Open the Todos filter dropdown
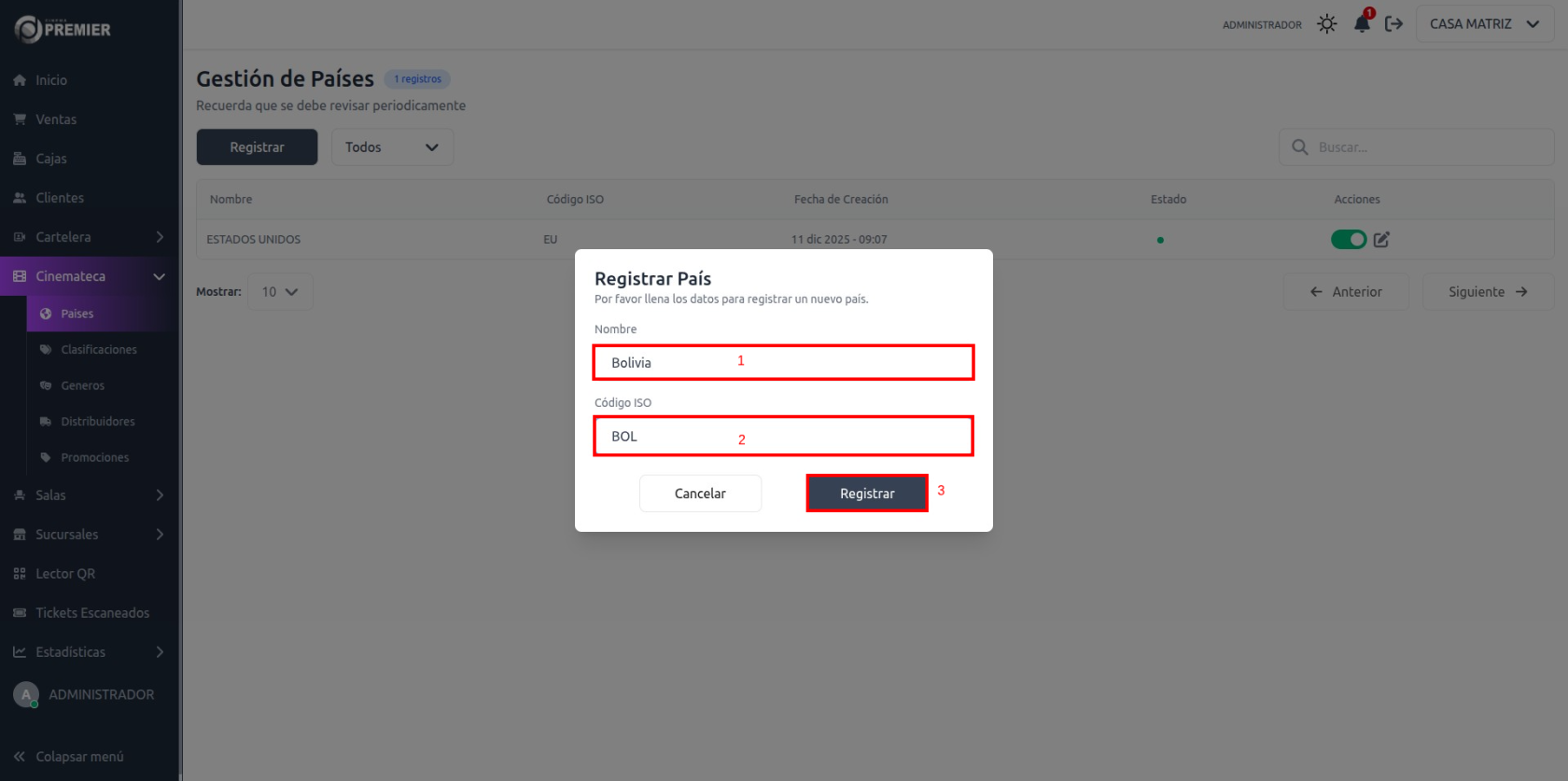Image resolution: width=1568 pixels, height=781 pixels. coord(392,147)
